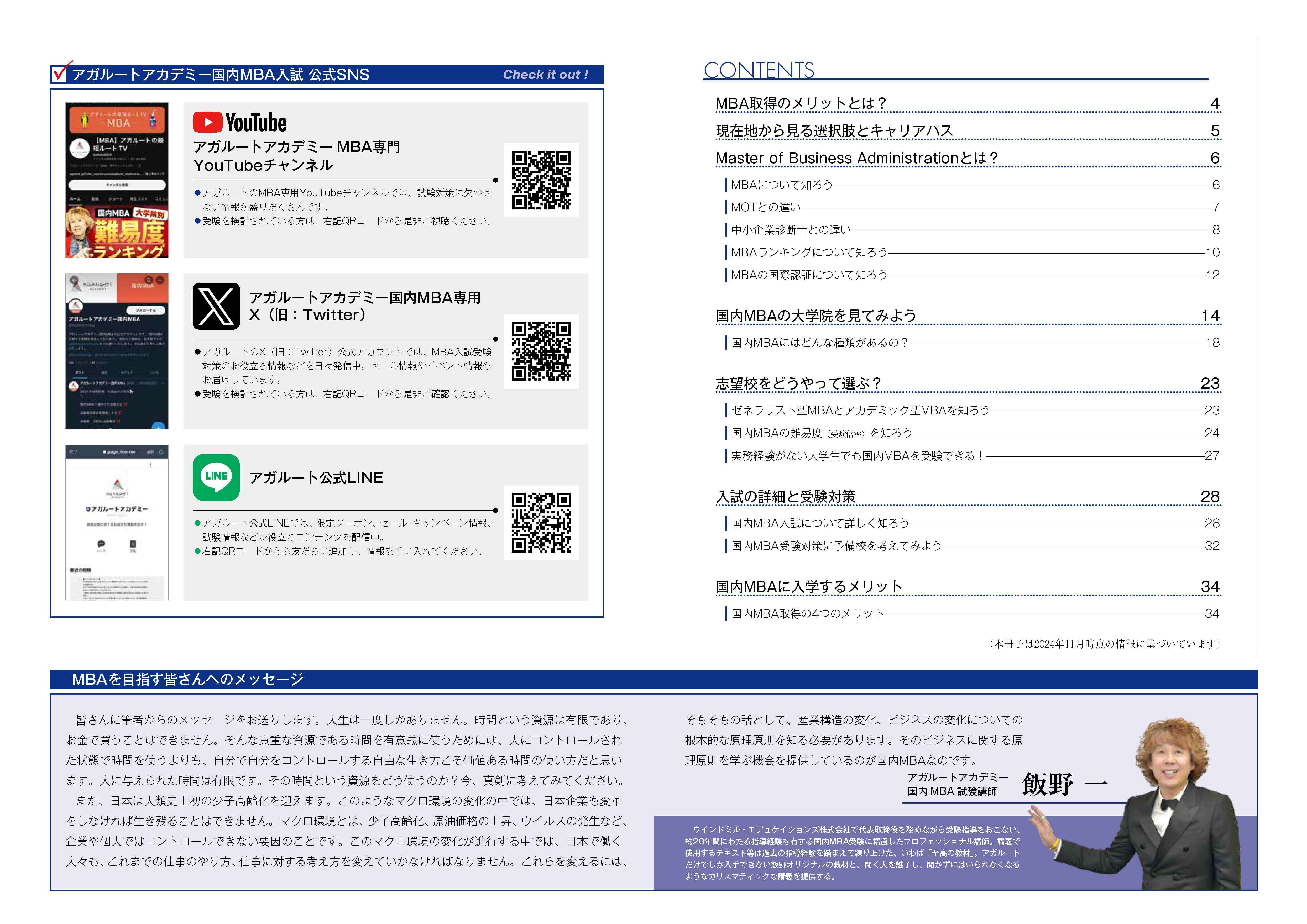Click '国内MBA取得の4つのメリット' entry
Viewport: 1307px width, 924px height.
pos(807,613)
